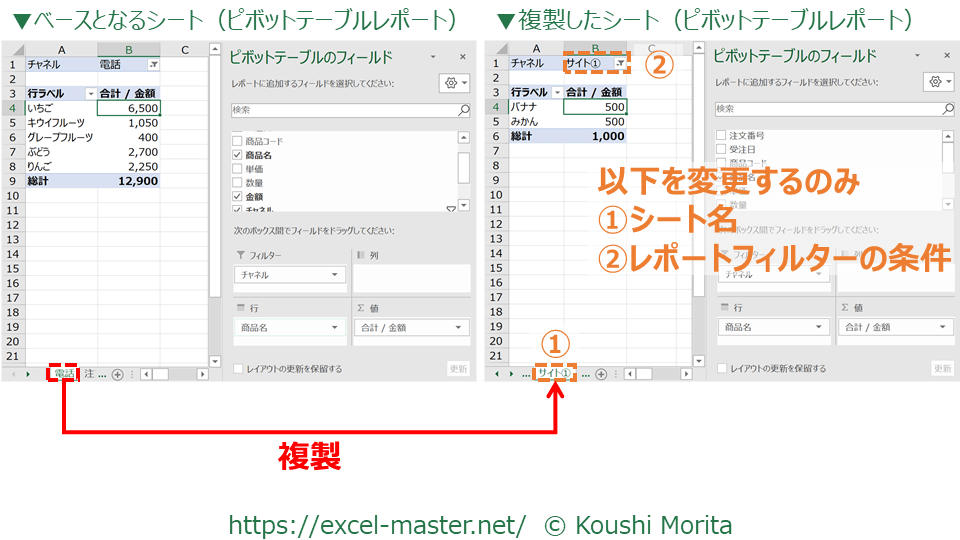
Task: Open task pane options arrow in left field pane
Action: 433,58
